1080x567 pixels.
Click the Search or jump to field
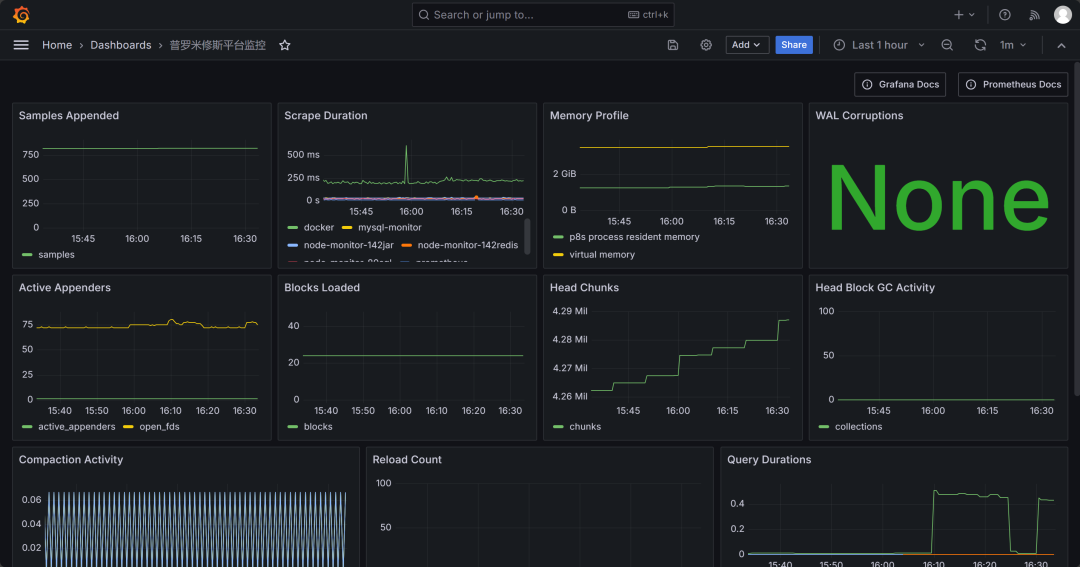click(x=543, y=14)
